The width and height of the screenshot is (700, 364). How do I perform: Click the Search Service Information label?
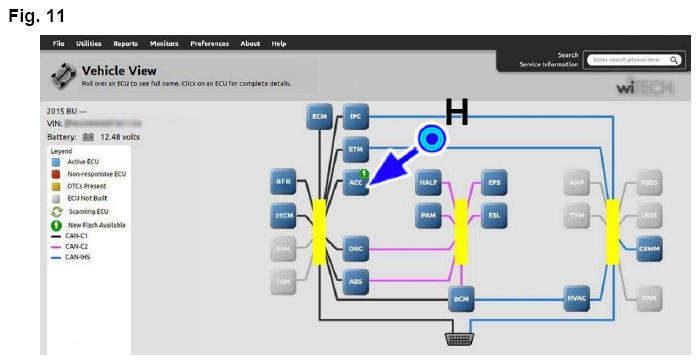point(549,60)
